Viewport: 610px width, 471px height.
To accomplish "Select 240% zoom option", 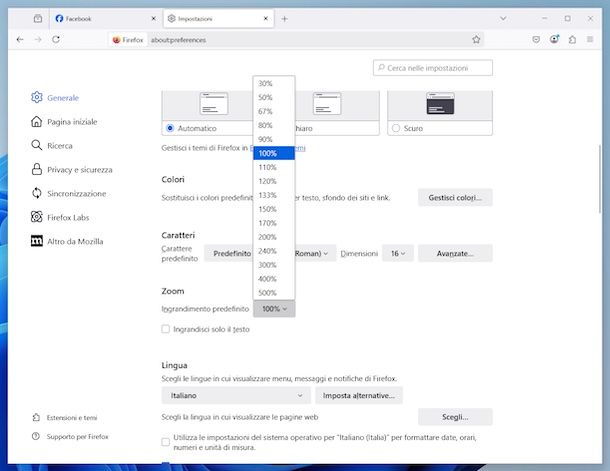I will (x=274, y=251).
